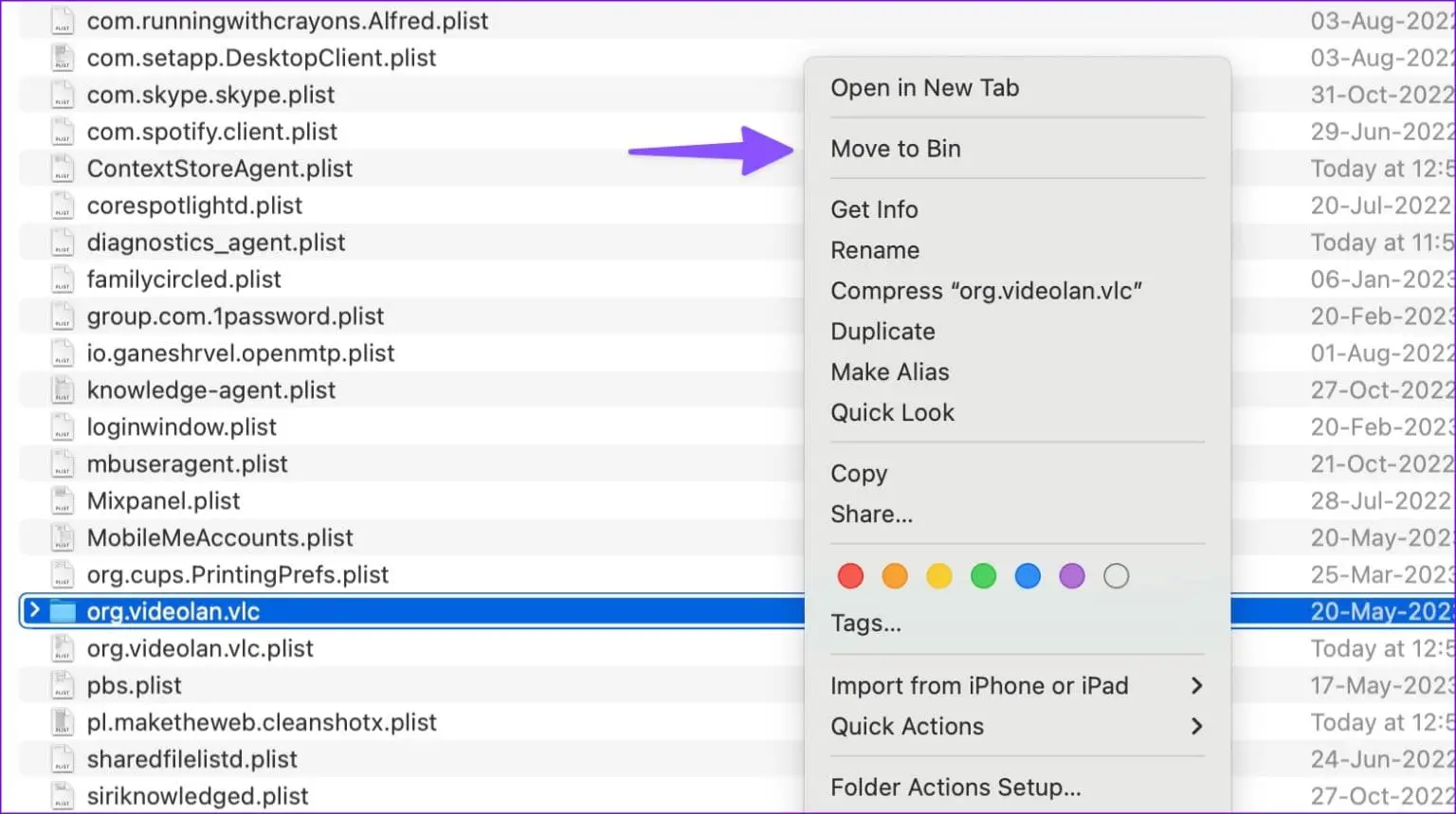Choose Copy in the context menu
1456x814 pixels.
[x=859, y=474]
